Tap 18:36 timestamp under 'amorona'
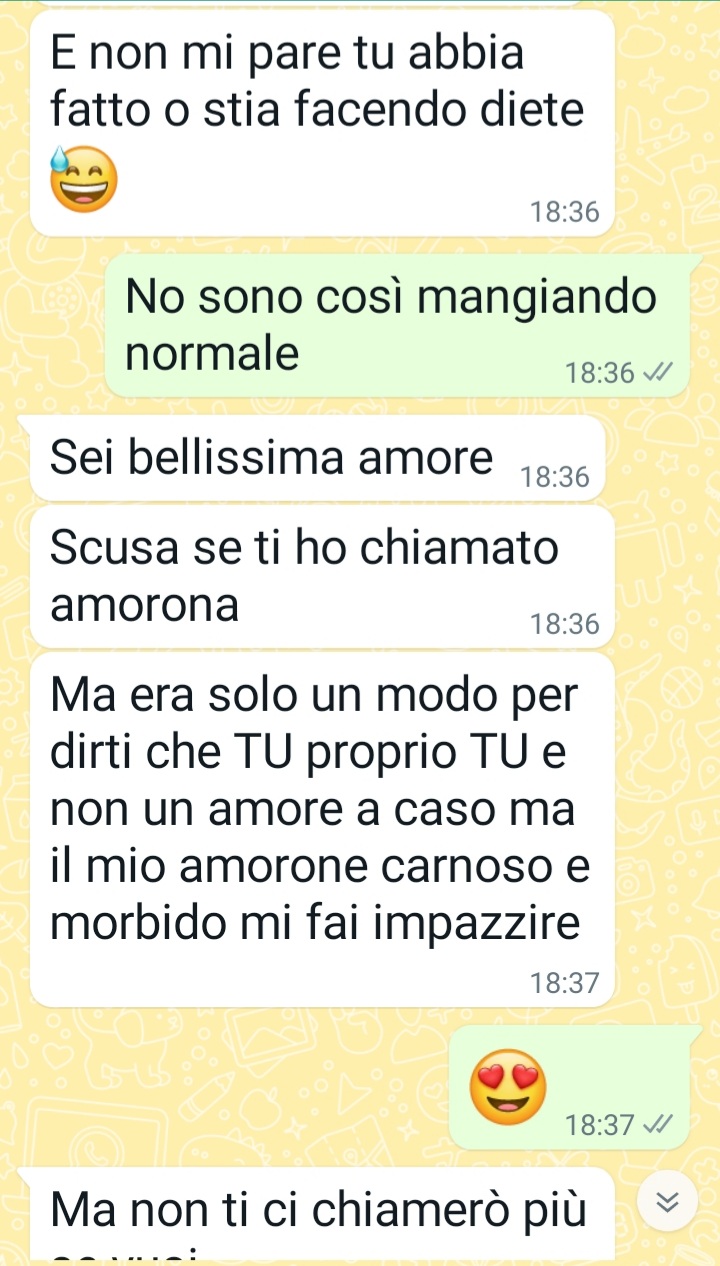720x1266 pixels. click(565, 625)
